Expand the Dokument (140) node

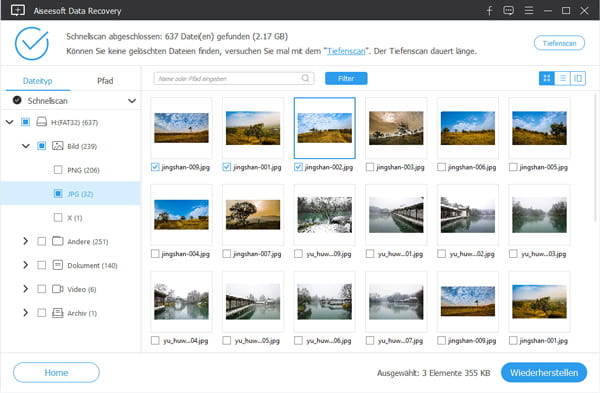(26, 265)
